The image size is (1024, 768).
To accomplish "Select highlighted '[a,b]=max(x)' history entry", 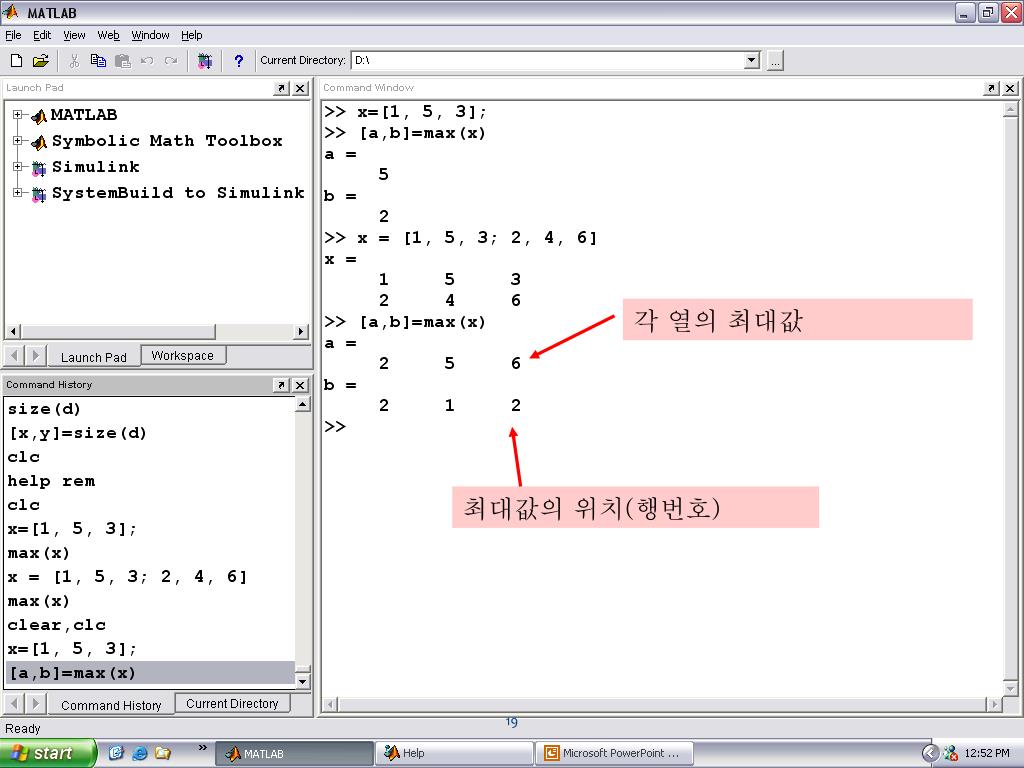I will coord(150,673).
